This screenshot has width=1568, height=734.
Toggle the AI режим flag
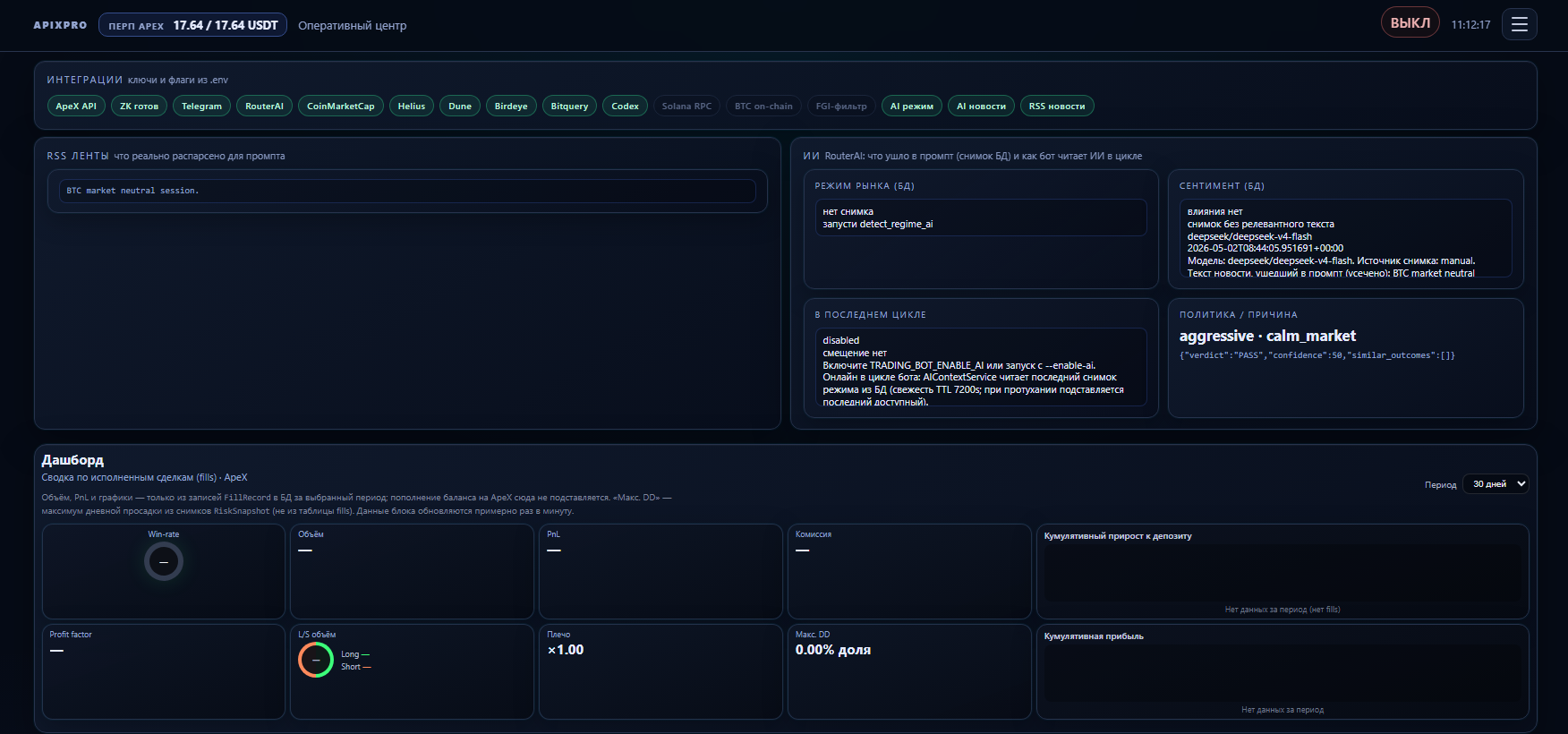click(x=911, y=106)
